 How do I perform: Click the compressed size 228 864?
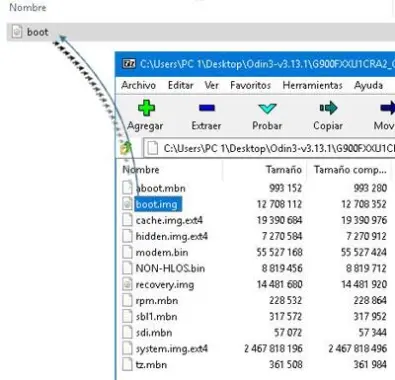370,300
